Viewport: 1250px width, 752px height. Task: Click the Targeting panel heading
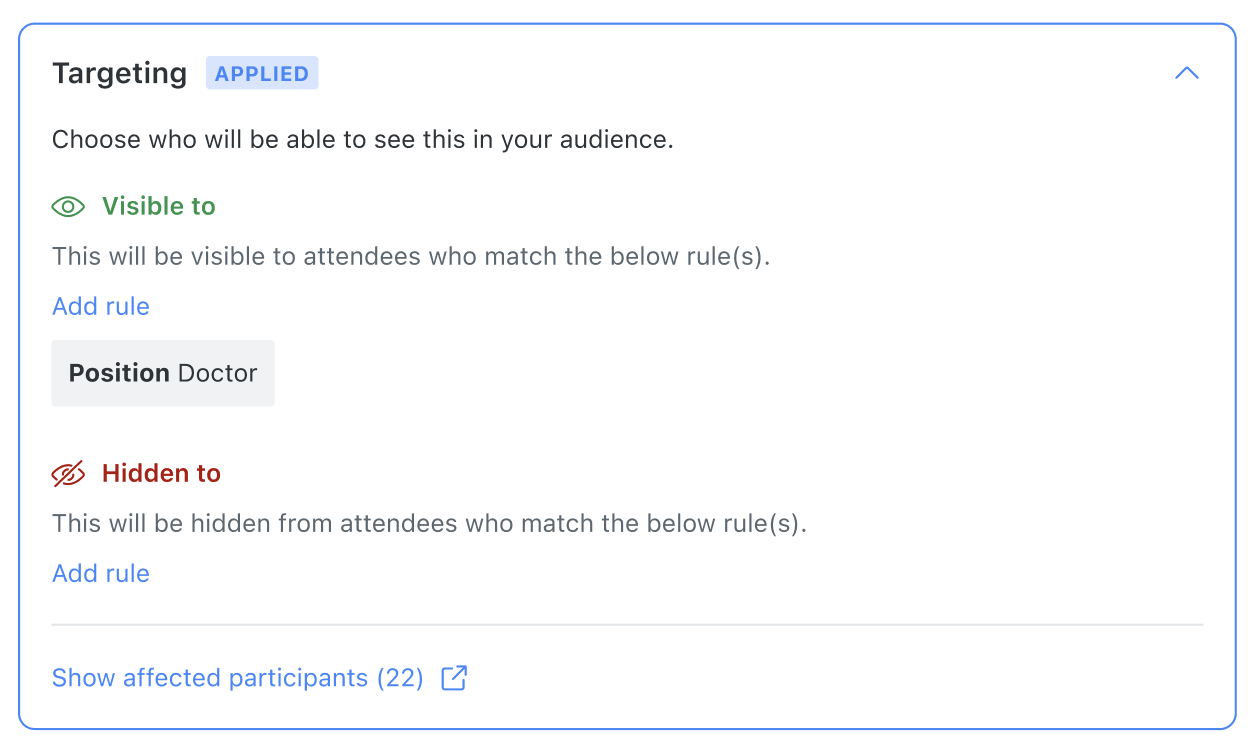[120, 73]
